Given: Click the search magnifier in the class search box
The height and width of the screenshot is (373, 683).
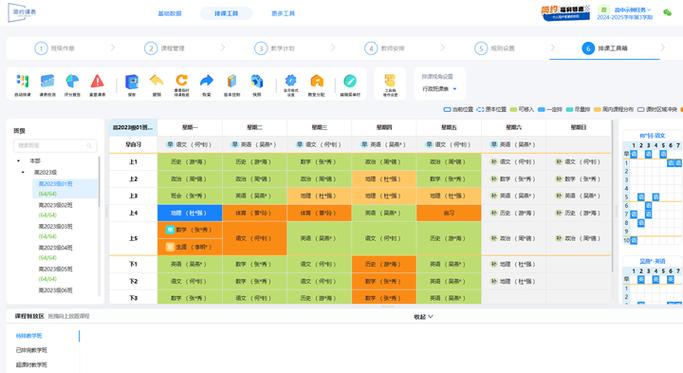Looking at the screenshot, I should click(89, 146).
